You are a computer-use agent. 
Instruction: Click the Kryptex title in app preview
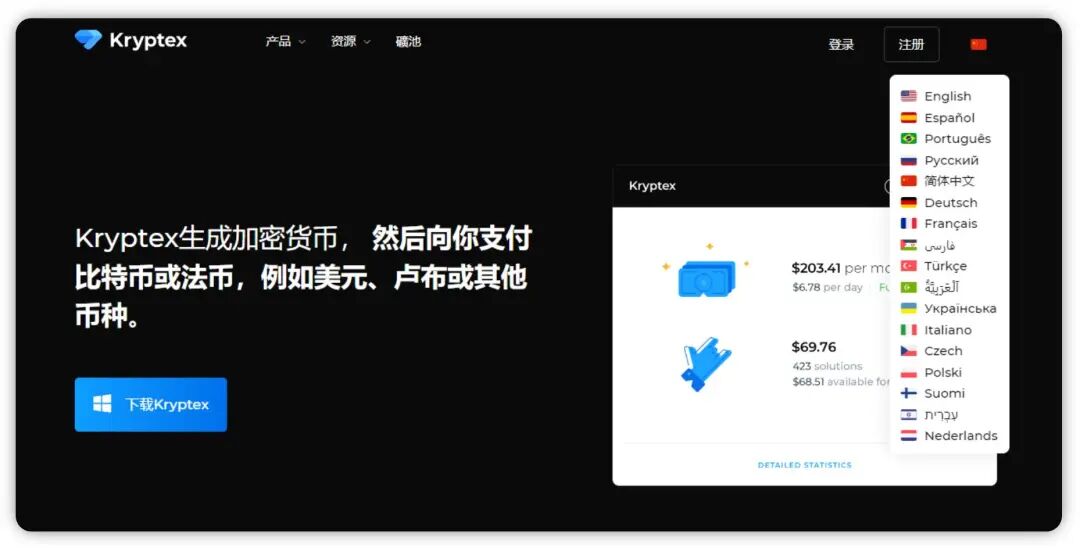(x=652, y=186)
